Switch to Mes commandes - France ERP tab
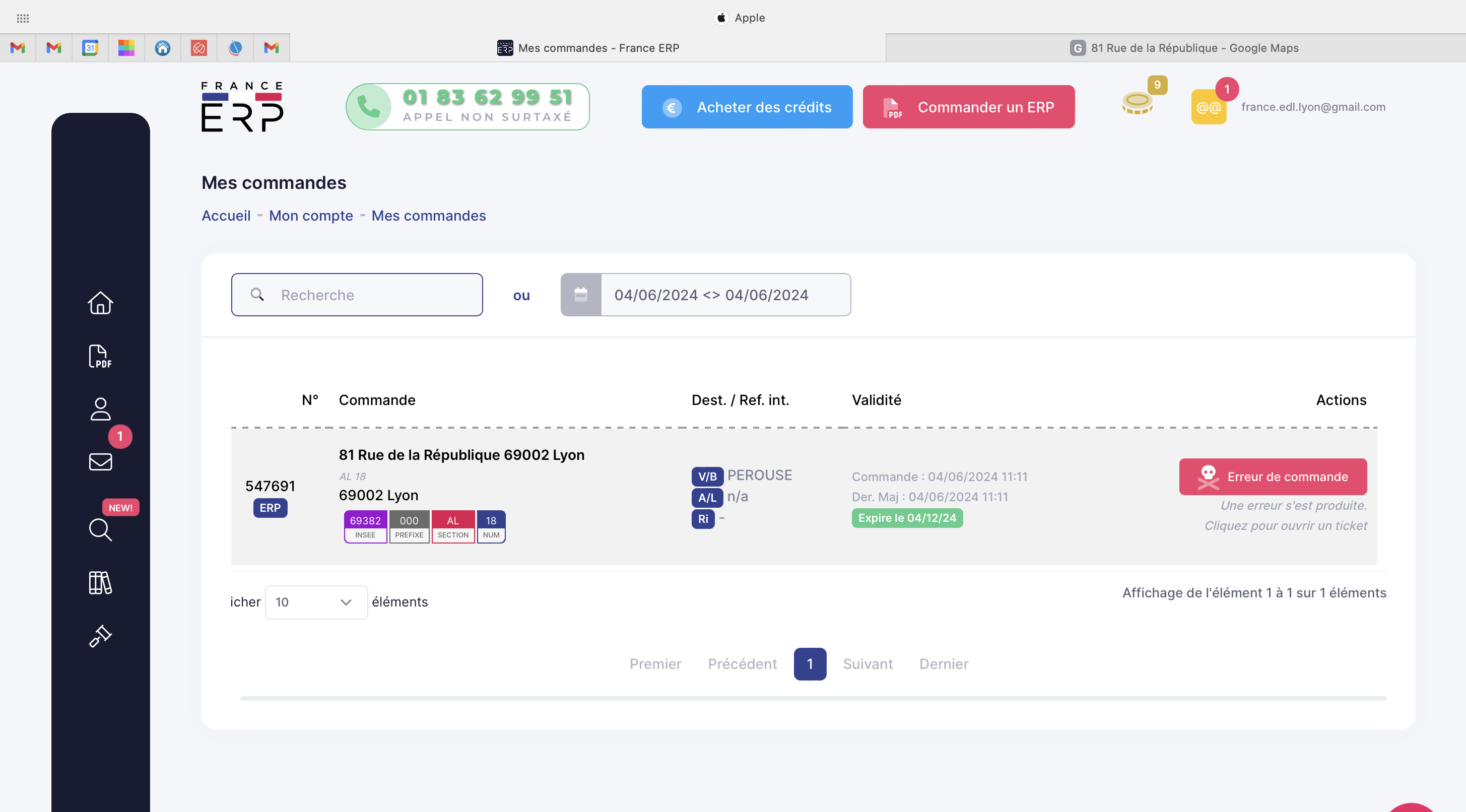The image size is (1466, 812). (x=588, y=48)
